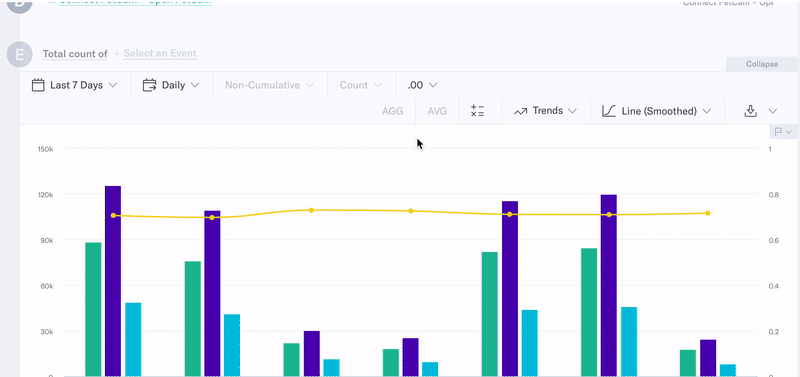This screenshot has height=377, width=800.
Task: Click first yellow trend line data point
Action: [113, 215]
